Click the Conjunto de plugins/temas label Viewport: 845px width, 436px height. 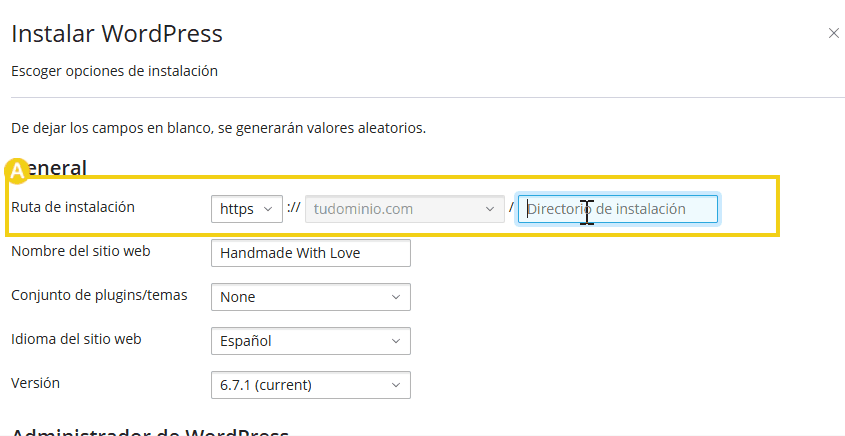[x=99, y=295]
